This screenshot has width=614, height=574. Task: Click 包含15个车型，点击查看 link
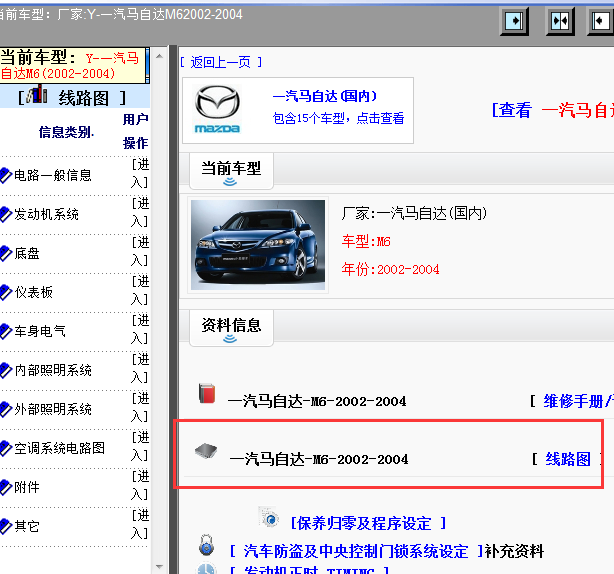(338, 118)
